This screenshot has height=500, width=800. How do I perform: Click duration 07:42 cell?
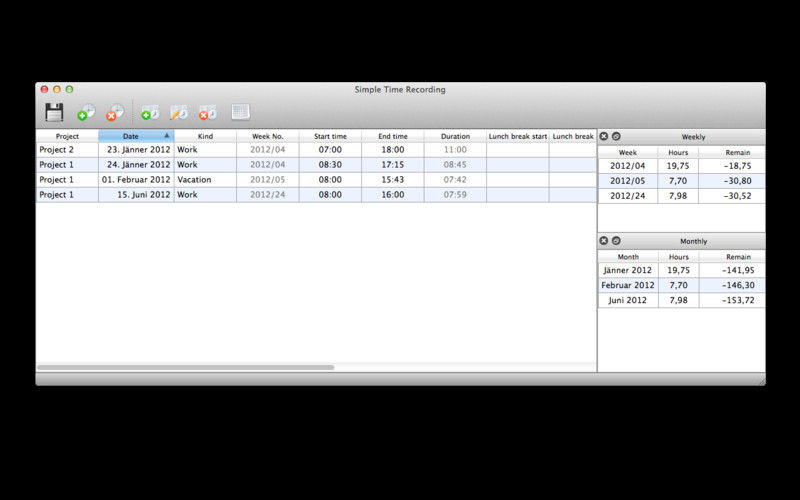click(455, 180)
